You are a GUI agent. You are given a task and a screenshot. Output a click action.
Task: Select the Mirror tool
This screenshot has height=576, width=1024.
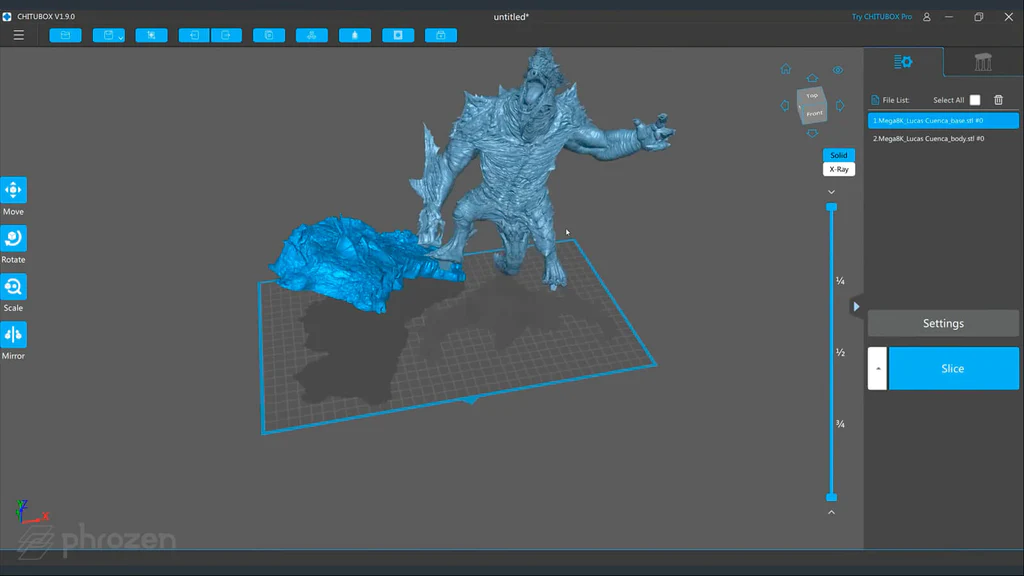coord(13,334)
